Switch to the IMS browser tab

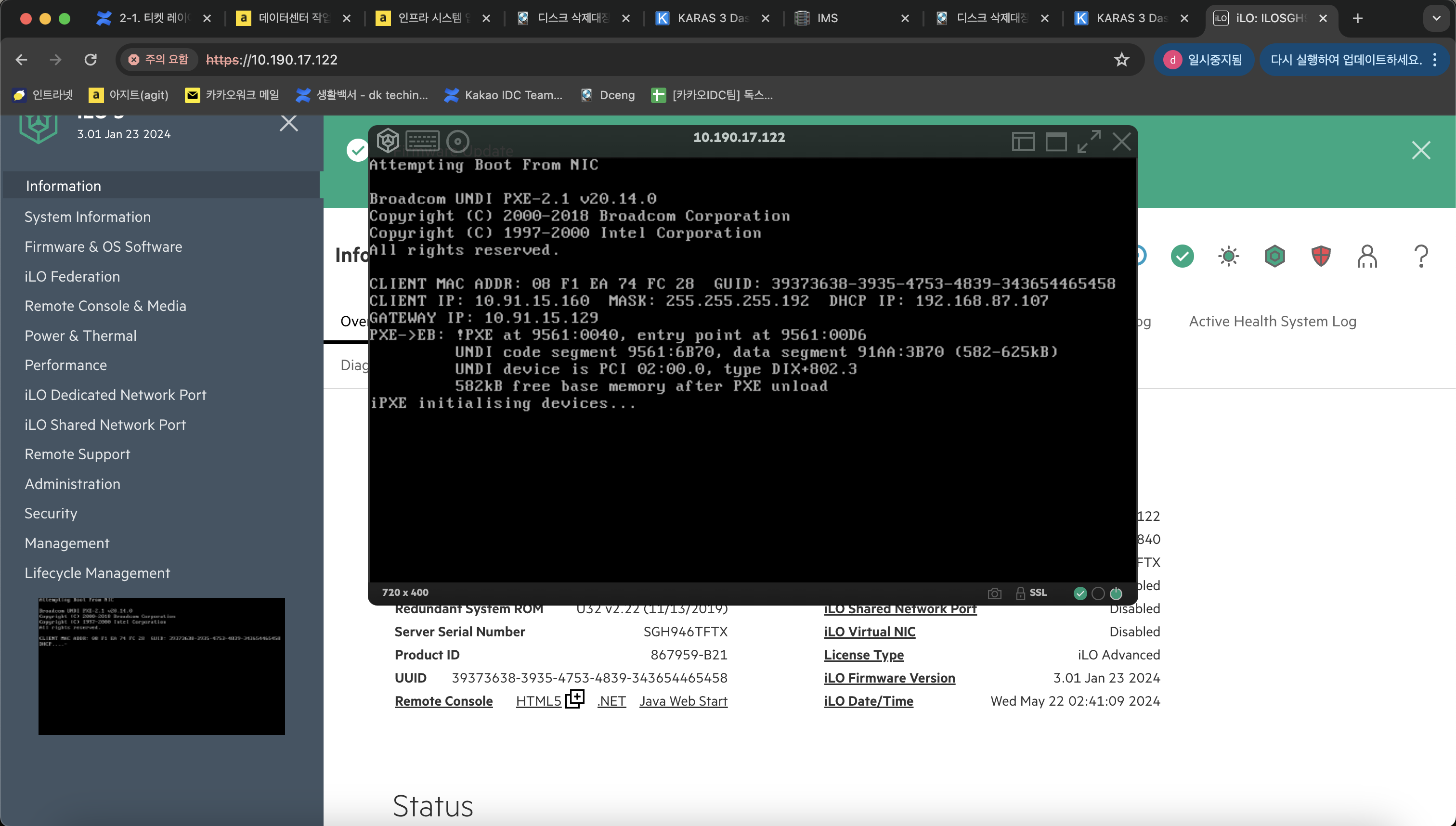pos(852,19)
